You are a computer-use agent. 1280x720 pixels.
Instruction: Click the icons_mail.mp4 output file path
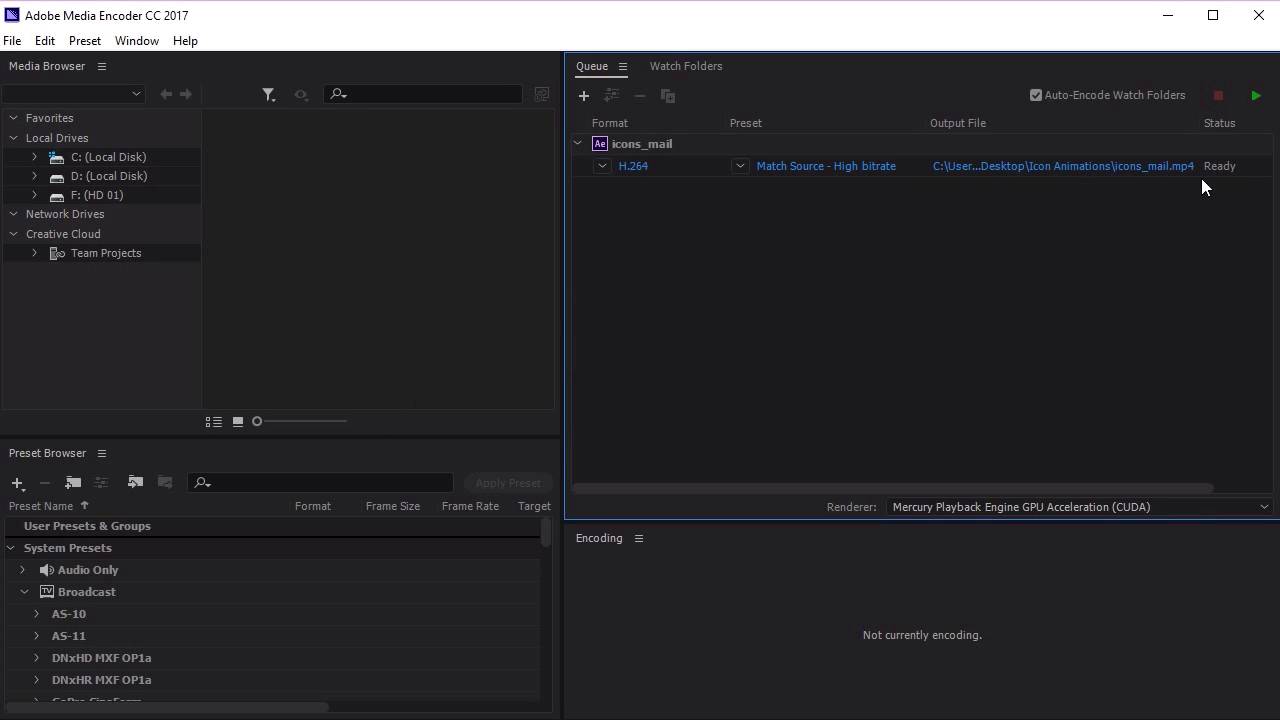pos(1062,166)
